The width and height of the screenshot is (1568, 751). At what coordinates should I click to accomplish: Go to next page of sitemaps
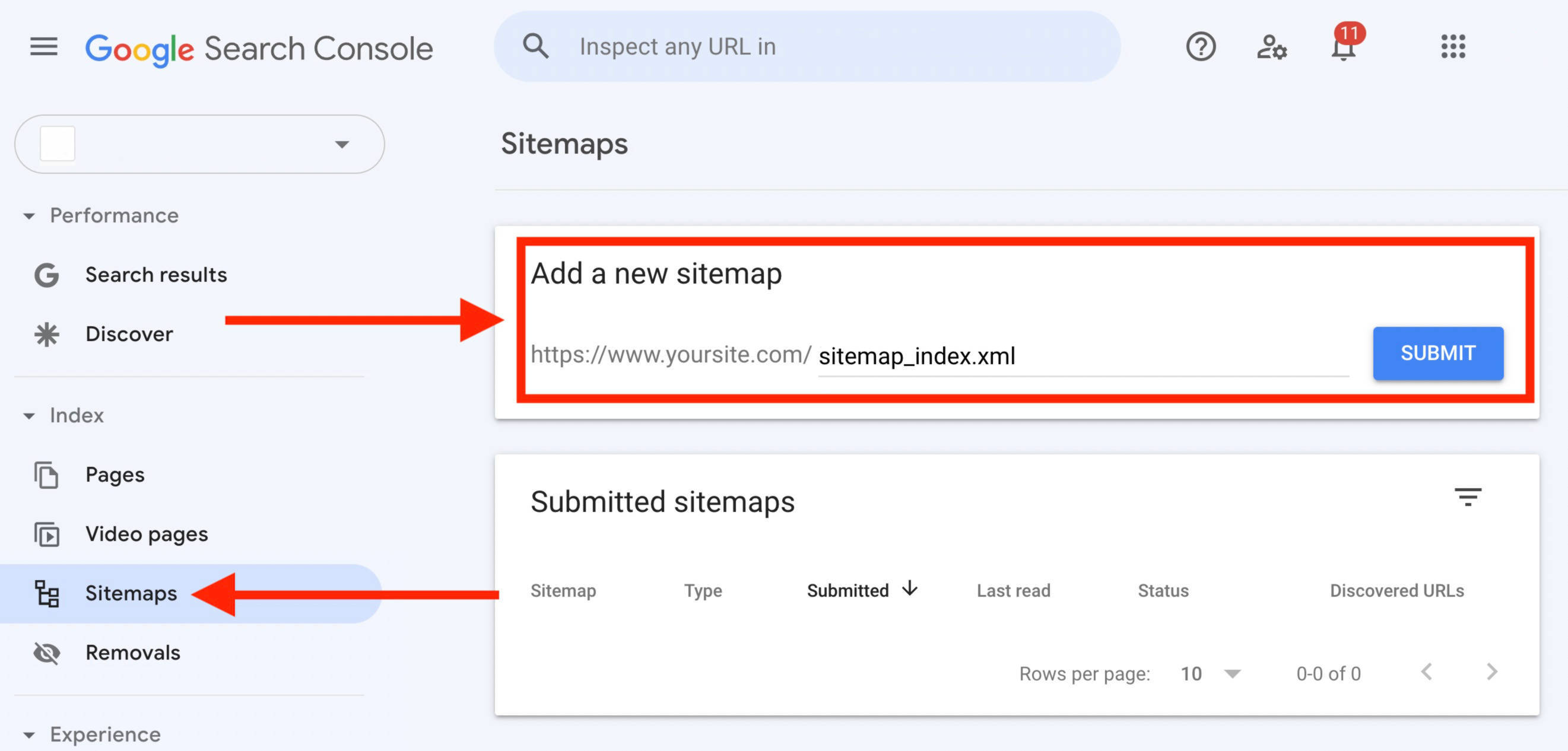pyautogui.click(x=1491, y=672)
